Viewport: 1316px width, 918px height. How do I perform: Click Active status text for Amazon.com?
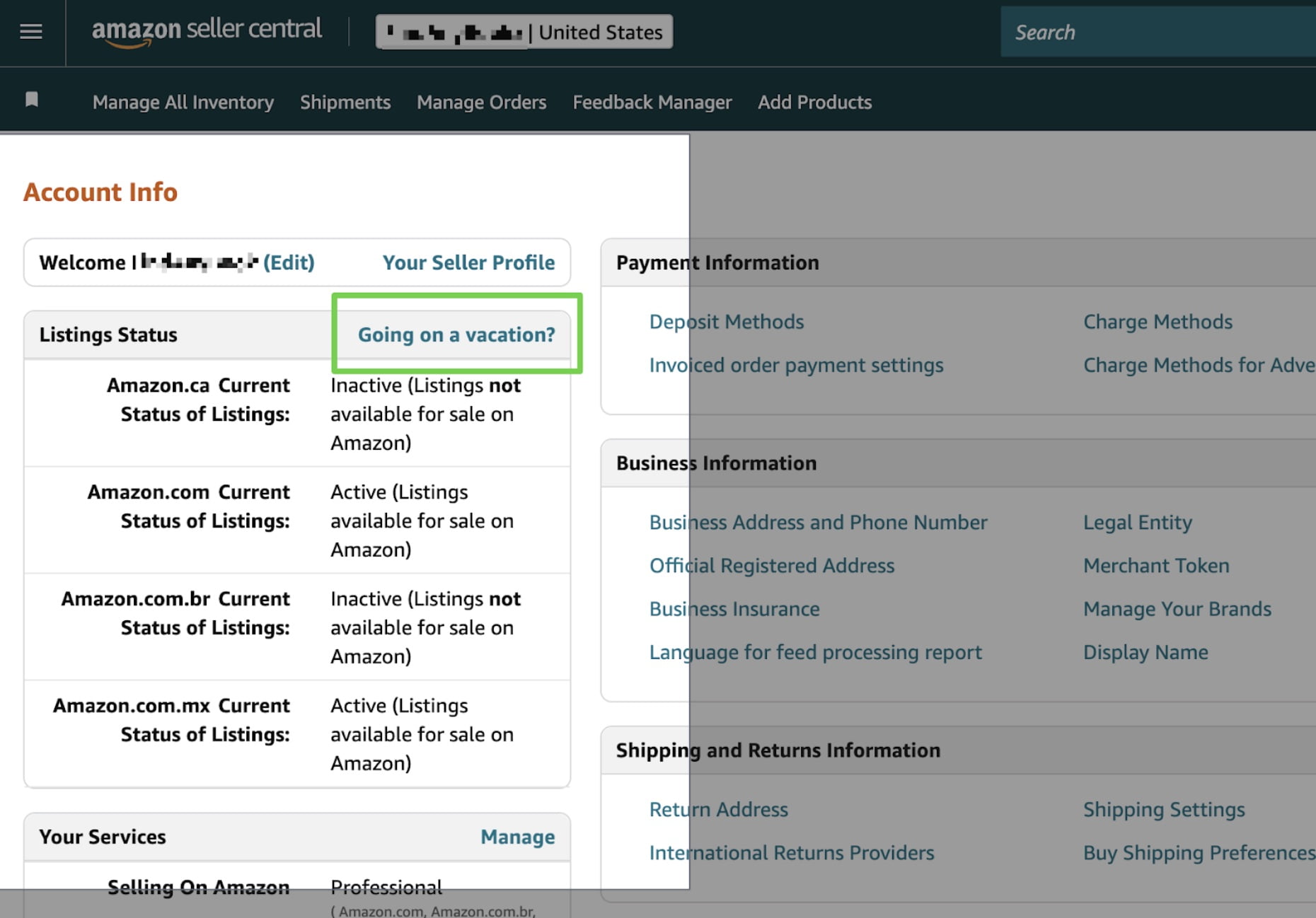pos(422,521)
